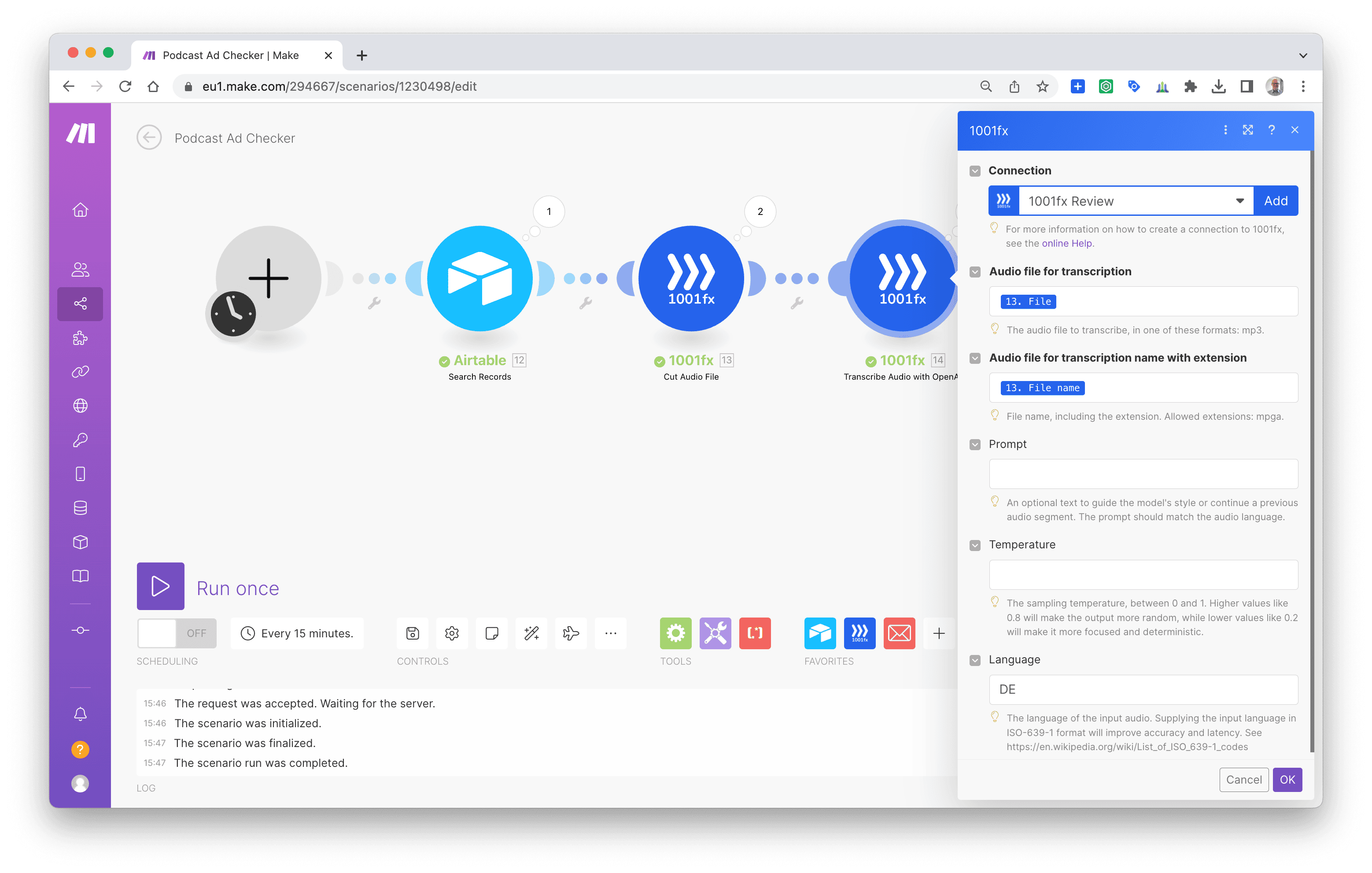This screenshot has width=1372, height=873.
Task: Open the three-dot menu in 1001fx panel
Action: pyautogui.click(x=1225, y=130)
